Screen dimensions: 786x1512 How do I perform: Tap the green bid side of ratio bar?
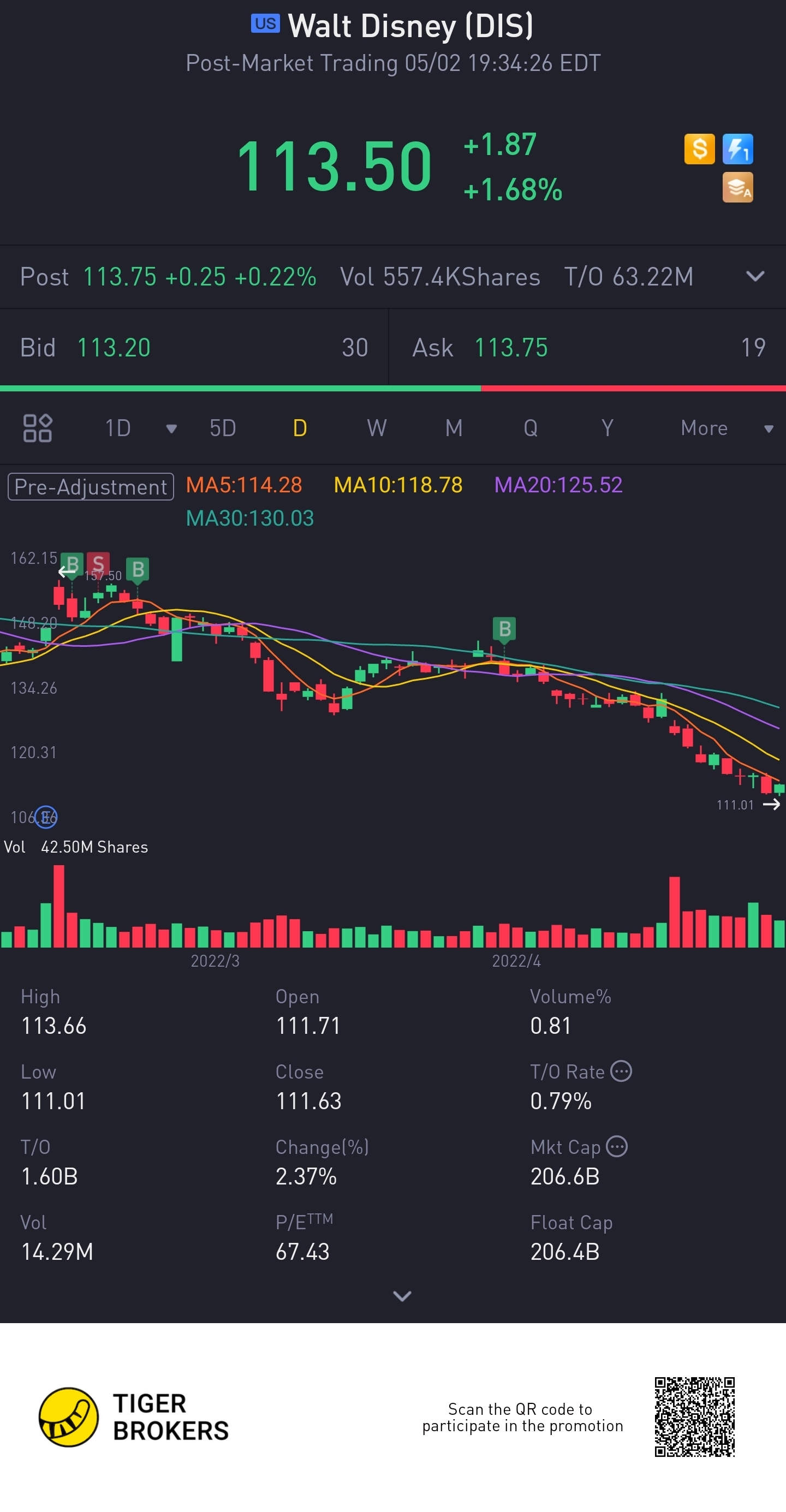[240, 389]
